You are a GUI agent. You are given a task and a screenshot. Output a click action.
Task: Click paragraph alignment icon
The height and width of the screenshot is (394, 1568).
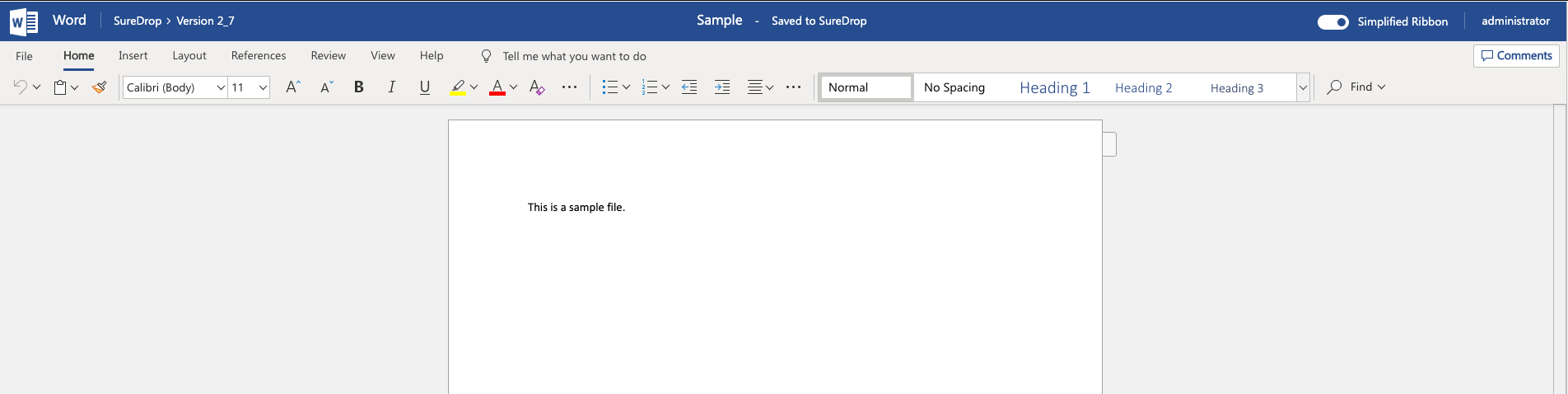(754, 87)
